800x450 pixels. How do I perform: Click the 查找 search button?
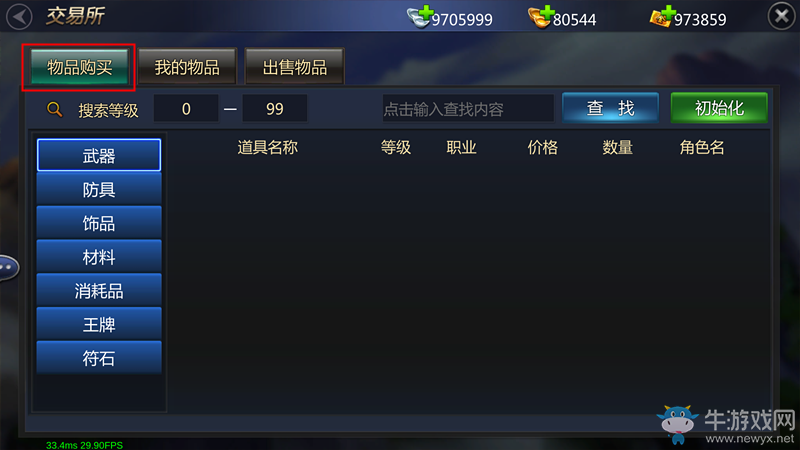coord(610,108)
